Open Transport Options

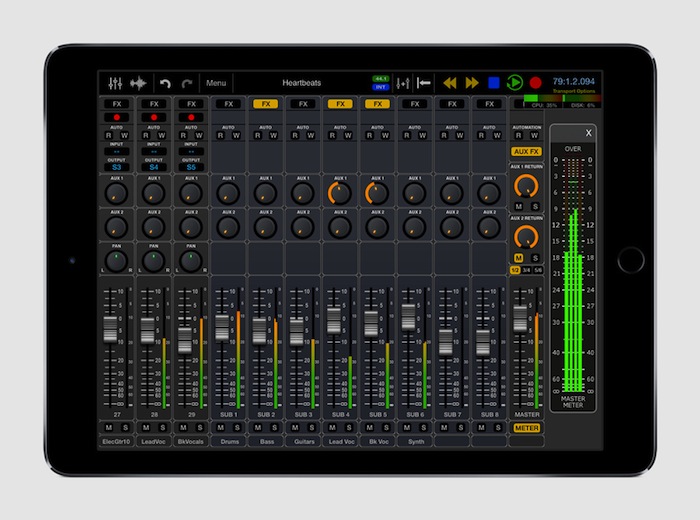click(574, 92)
